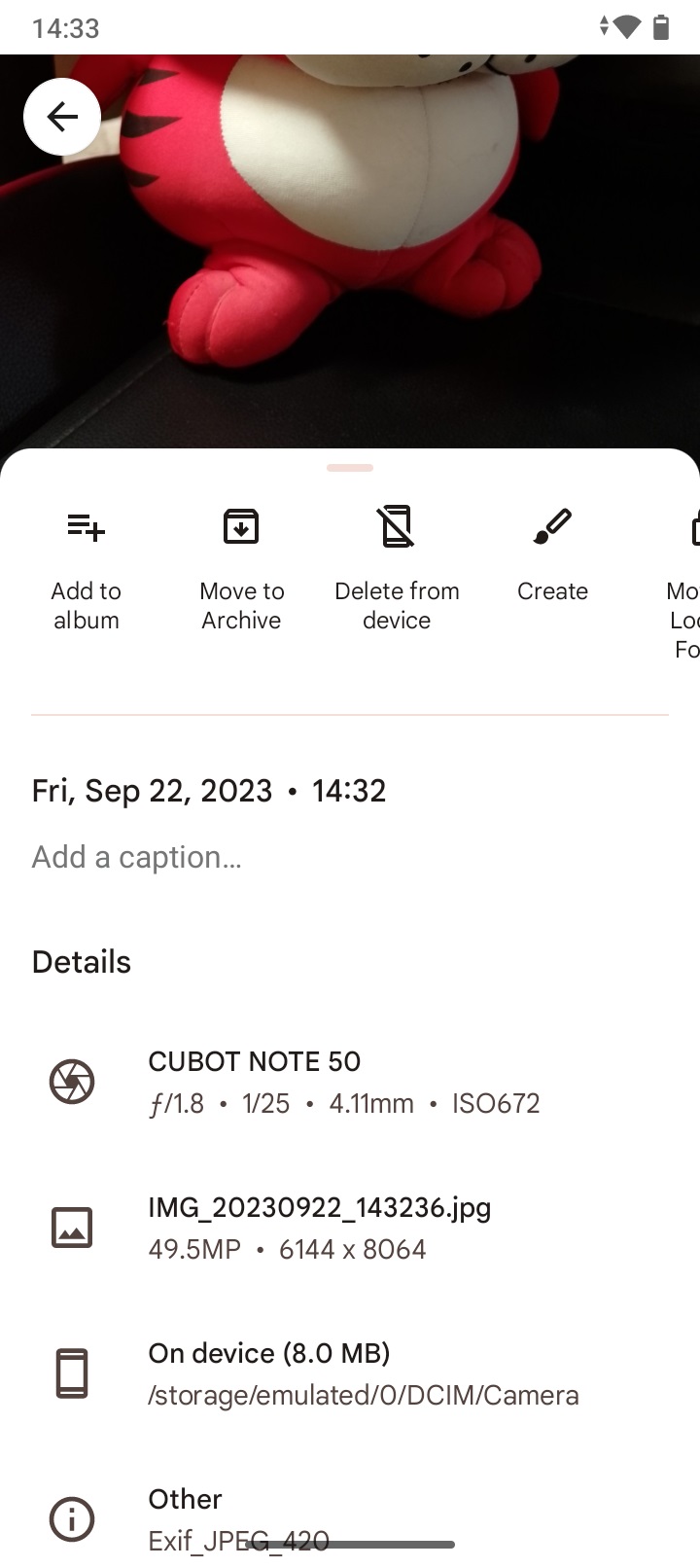Tap the Other info circle icon
Screen dimensions: 700x1568
(72, 1519)
